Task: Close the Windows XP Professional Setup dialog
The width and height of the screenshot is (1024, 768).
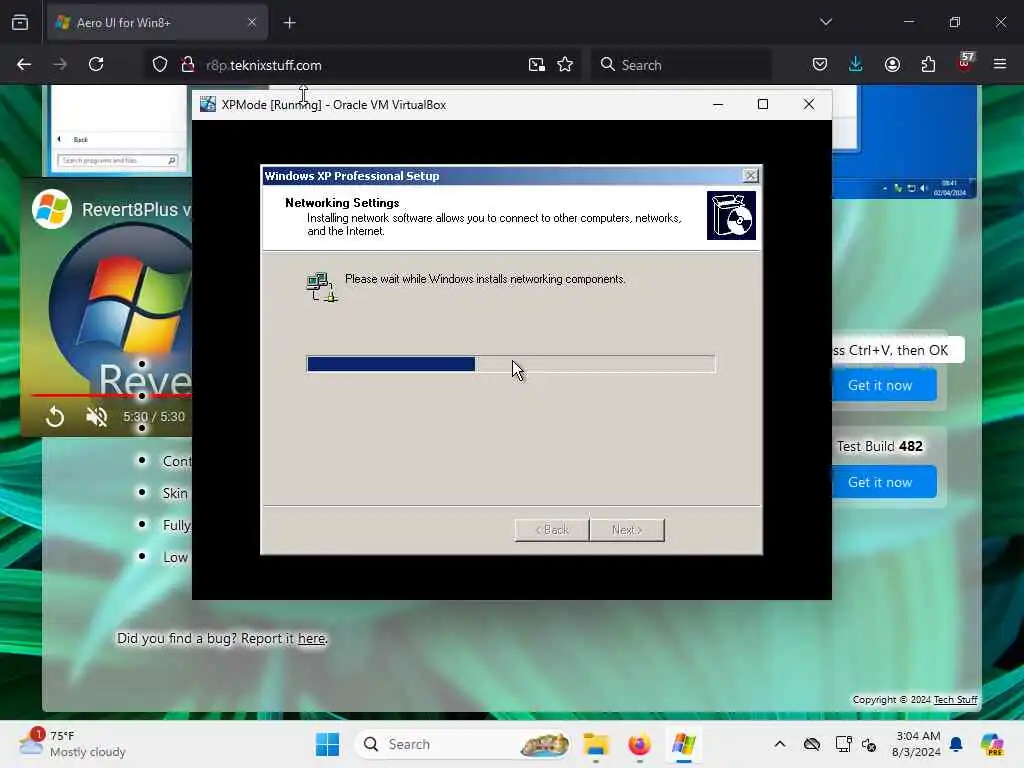Action: click(x=751, y=176)
